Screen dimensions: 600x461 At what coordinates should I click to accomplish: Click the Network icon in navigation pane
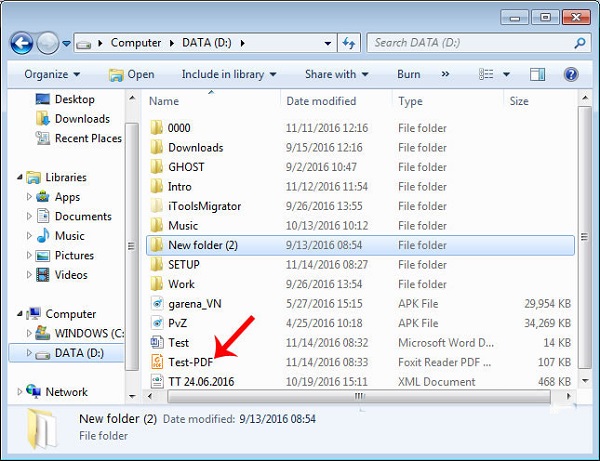tap(33, 391)
